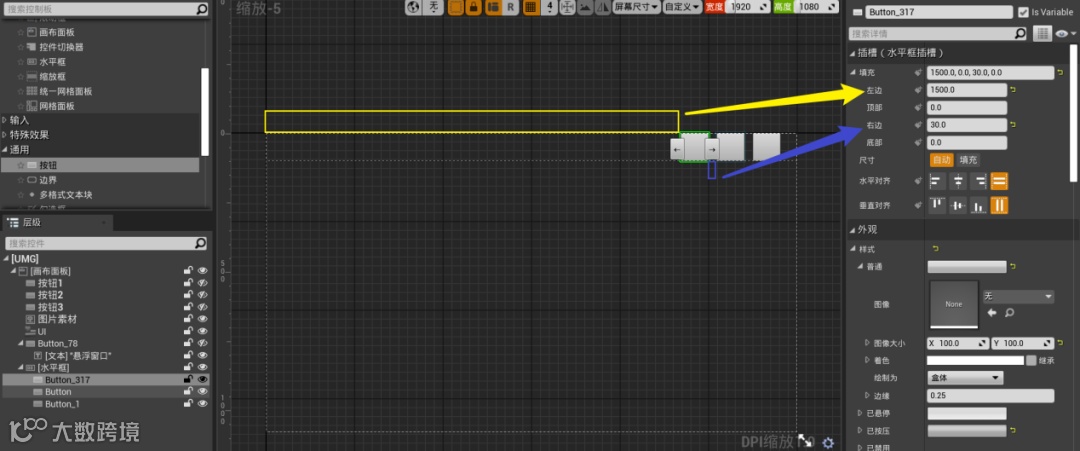Image resolution: width=1080 pixels, height=451 pixels.
Task: Collapse the 外观 section
Action: (x=853, y=229)
